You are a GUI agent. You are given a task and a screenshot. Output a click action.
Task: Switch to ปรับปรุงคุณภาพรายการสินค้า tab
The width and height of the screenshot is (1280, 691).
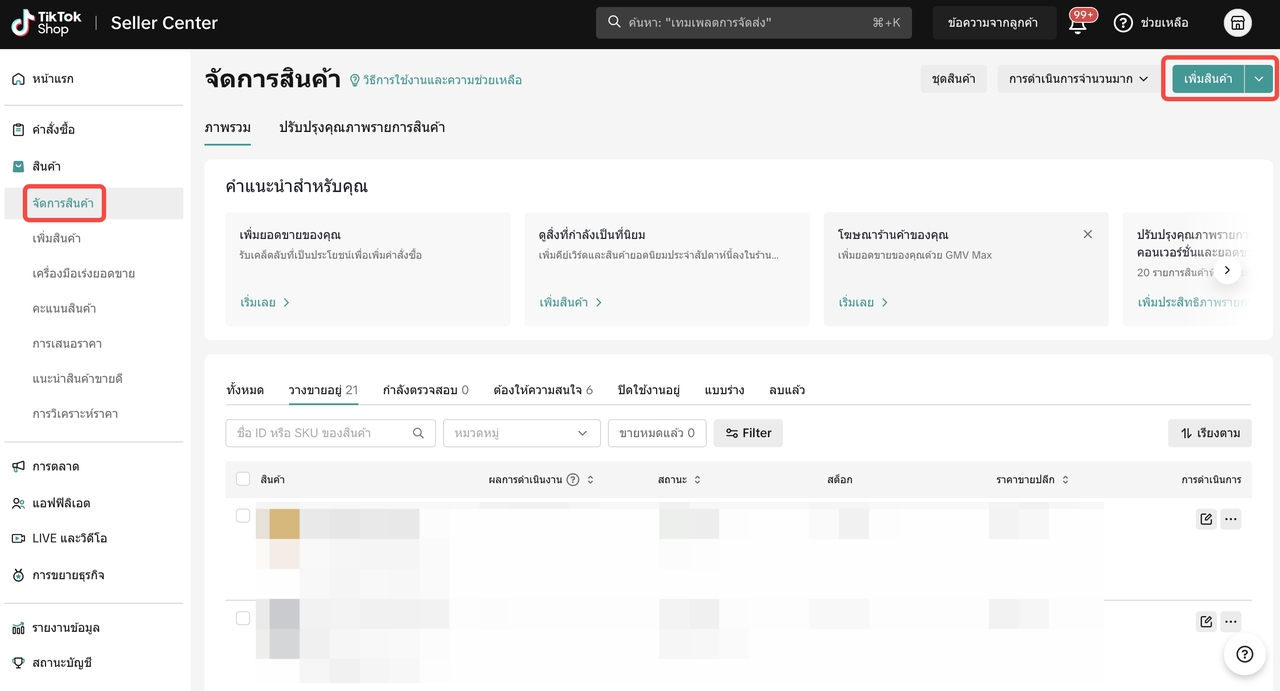(362, 128)
